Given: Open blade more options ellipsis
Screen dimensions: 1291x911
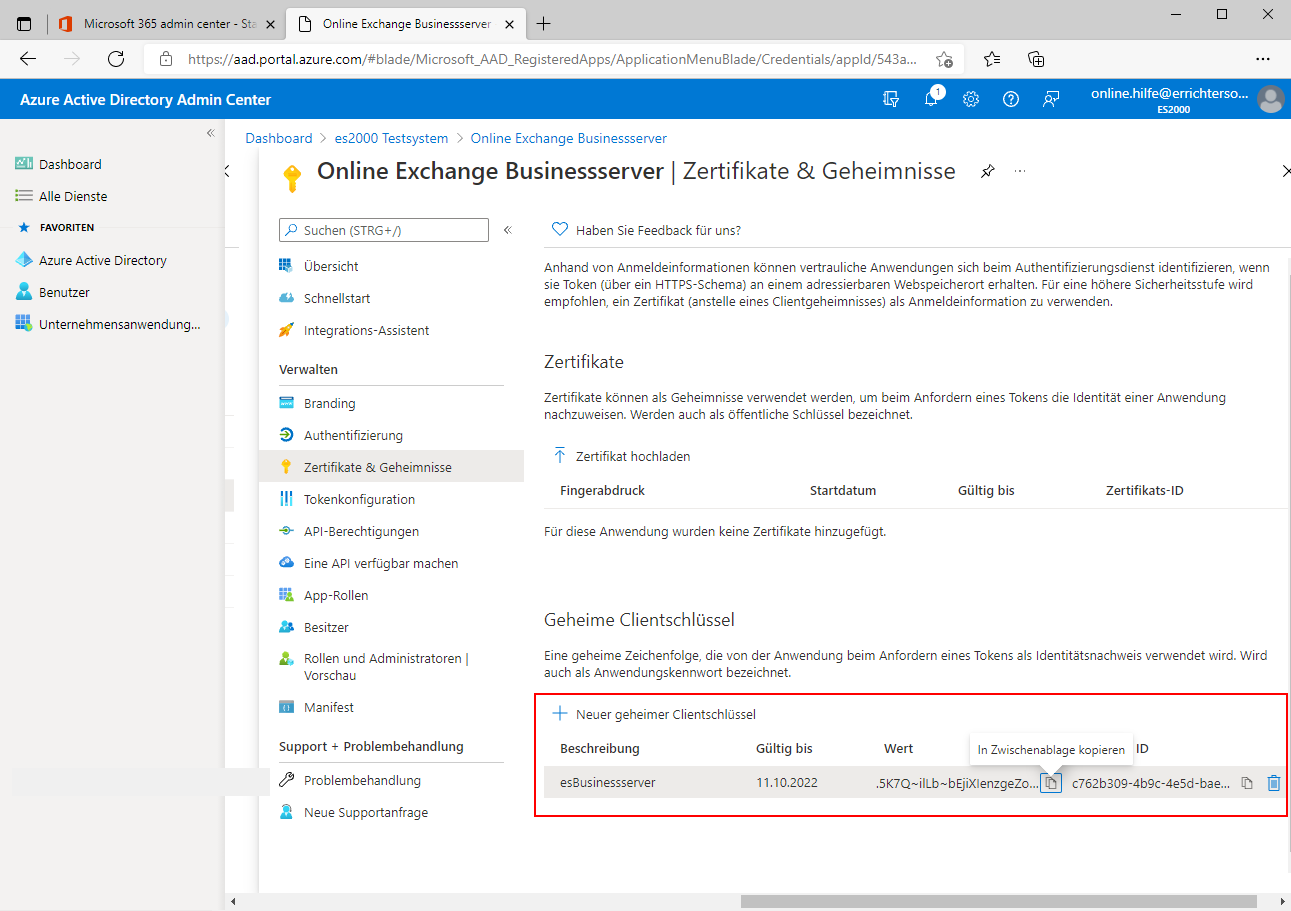Looking at the screenshot, I should coord(1020,172).
